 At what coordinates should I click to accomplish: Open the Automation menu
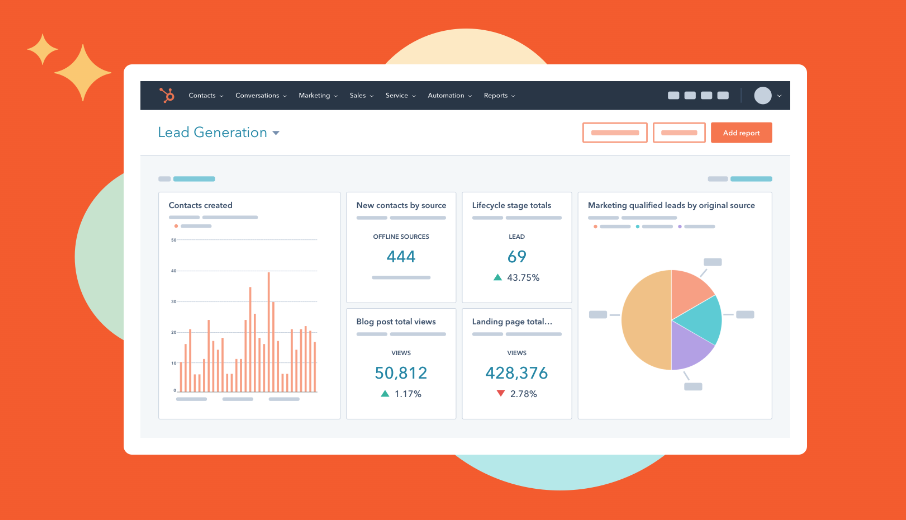click(x=449, y=96)
